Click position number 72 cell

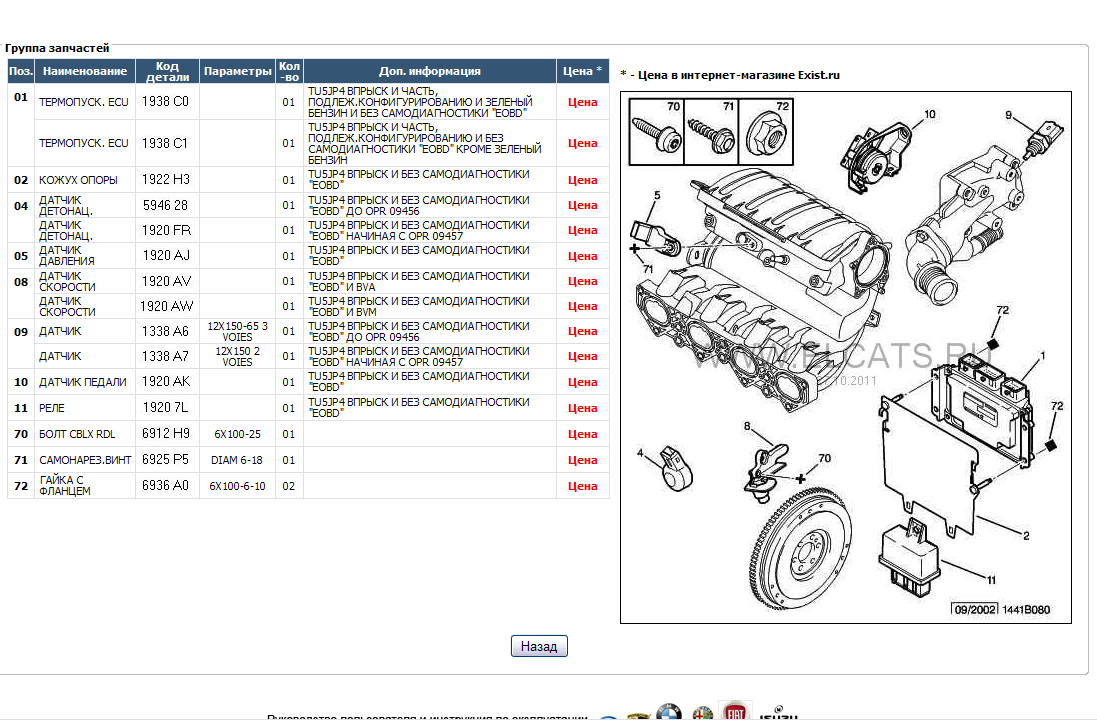pos(21,486)
